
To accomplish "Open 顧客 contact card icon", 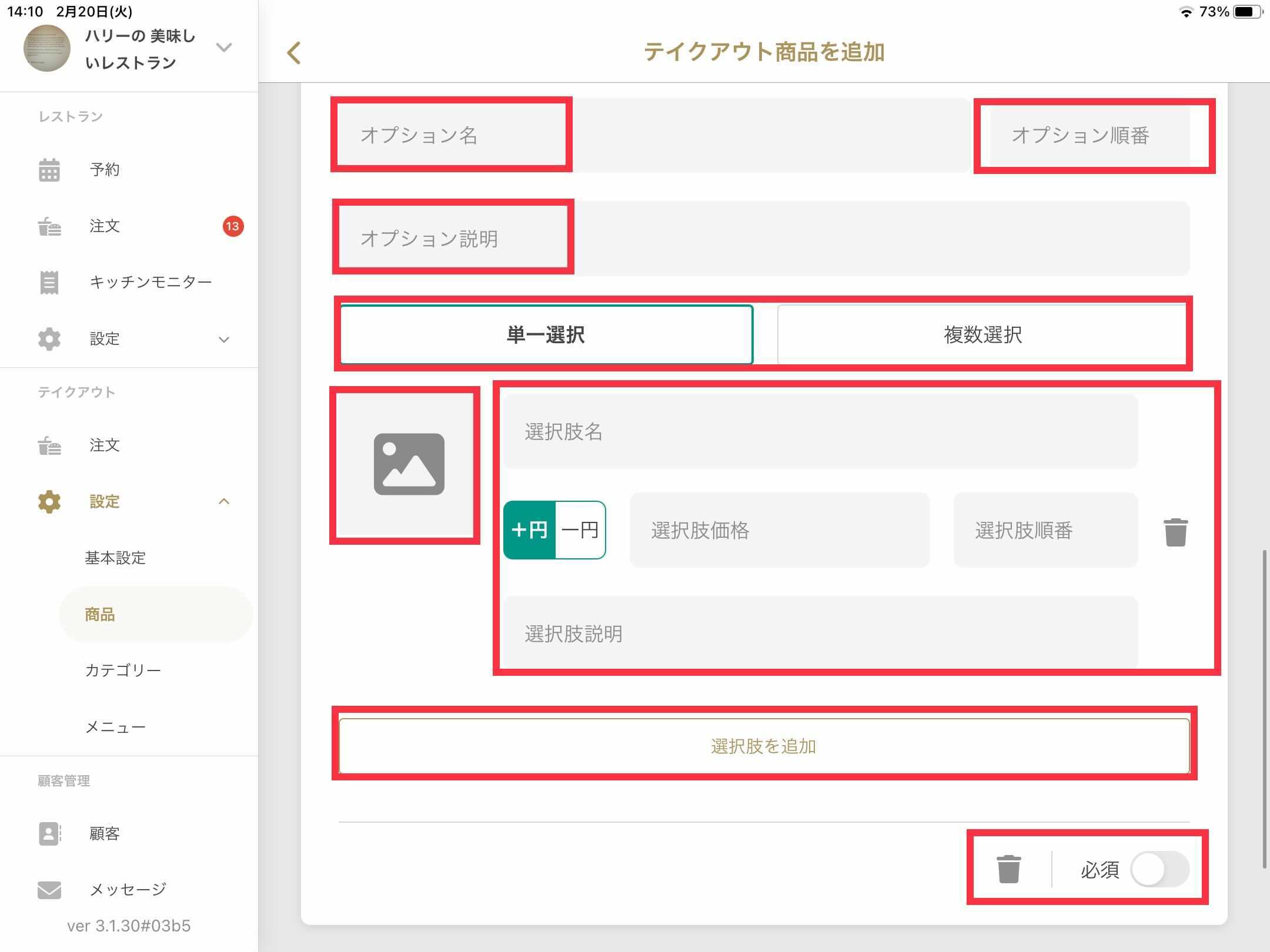I will pos(49,833).
